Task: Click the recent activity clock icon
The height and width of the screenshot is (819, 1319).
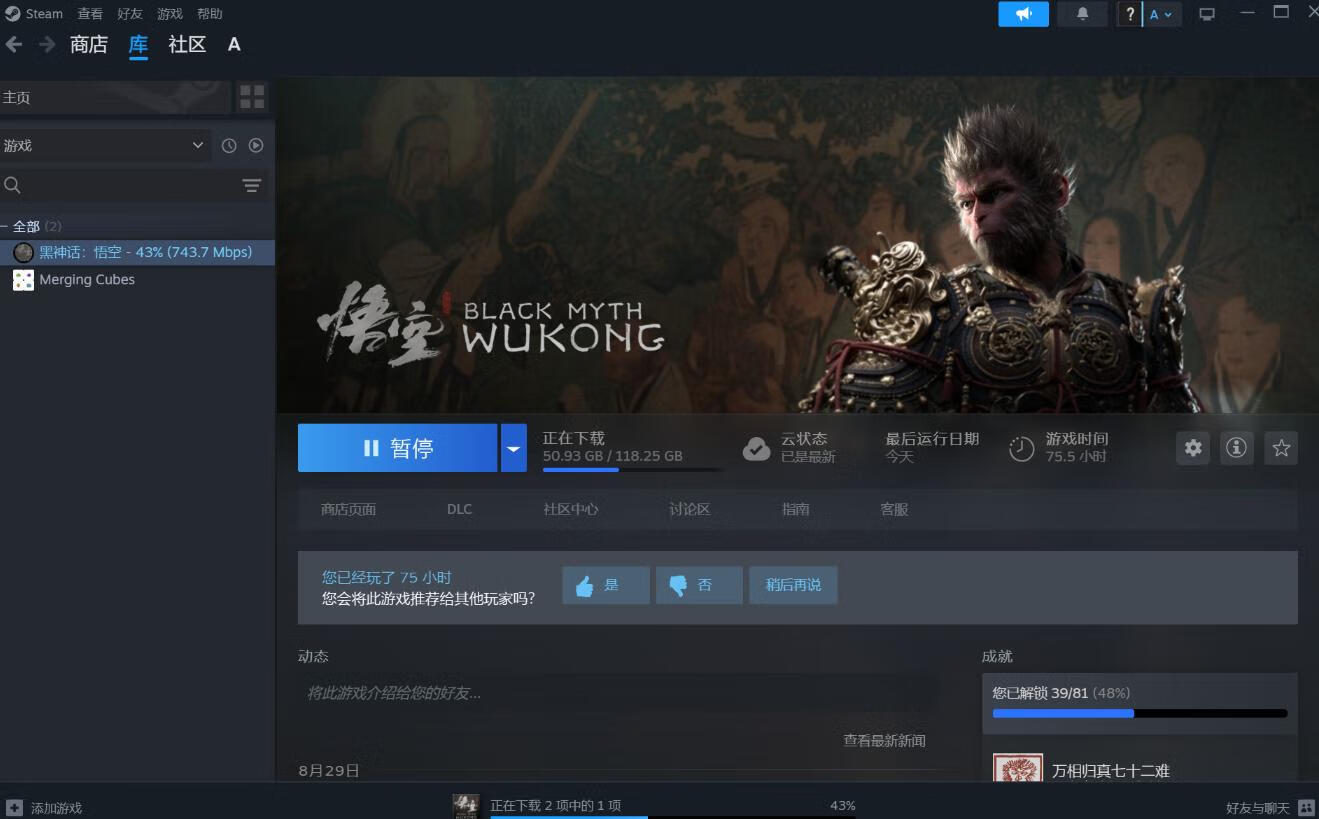Action: (x=229, y=146)
